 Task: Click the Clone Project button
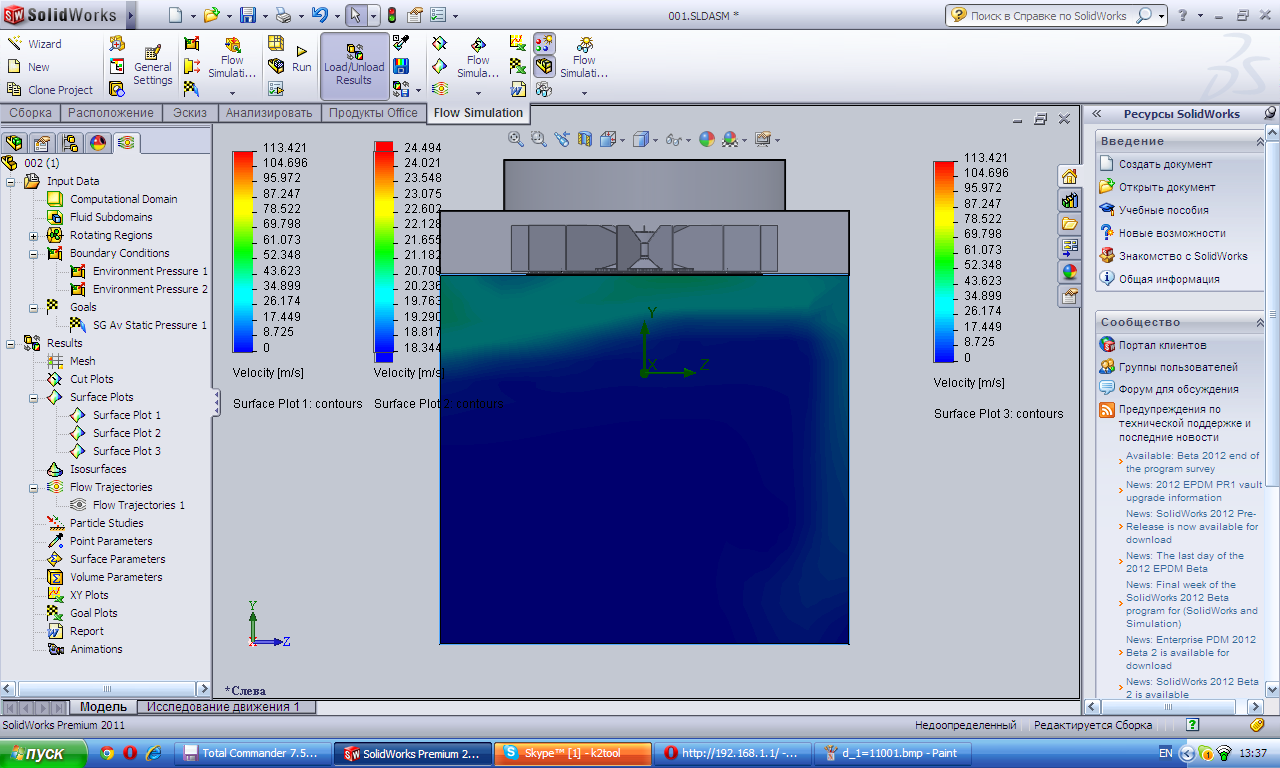click(x=60, y=90)
